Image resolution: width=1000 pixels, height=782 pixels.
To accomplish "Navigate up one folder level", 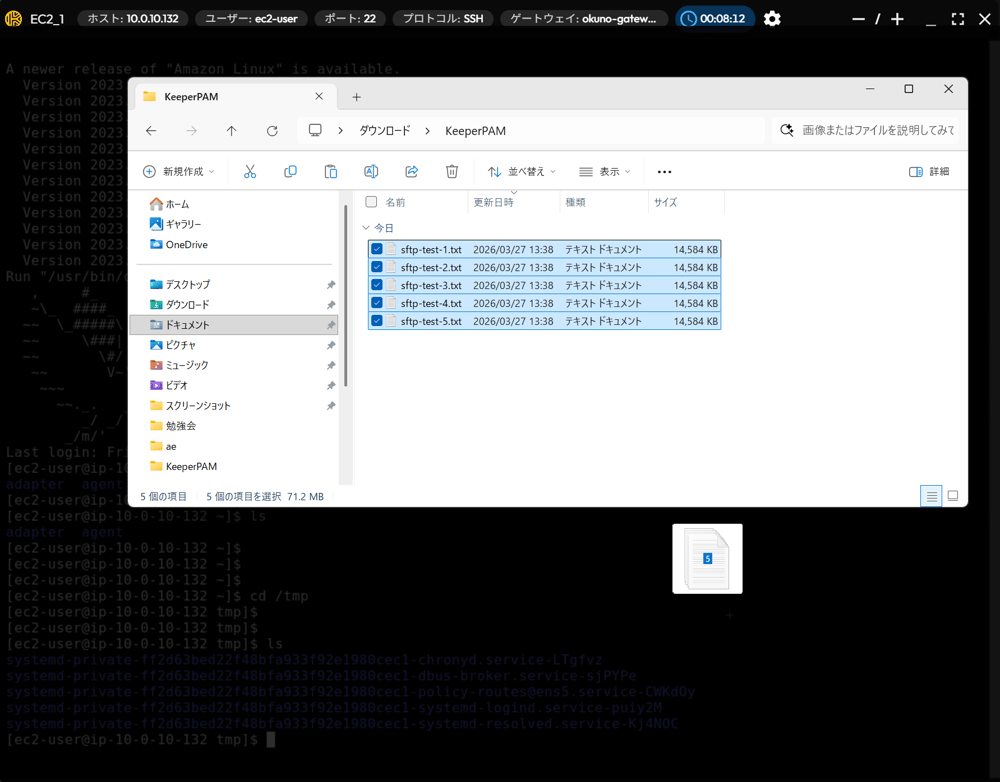I will tap(231, 131).
